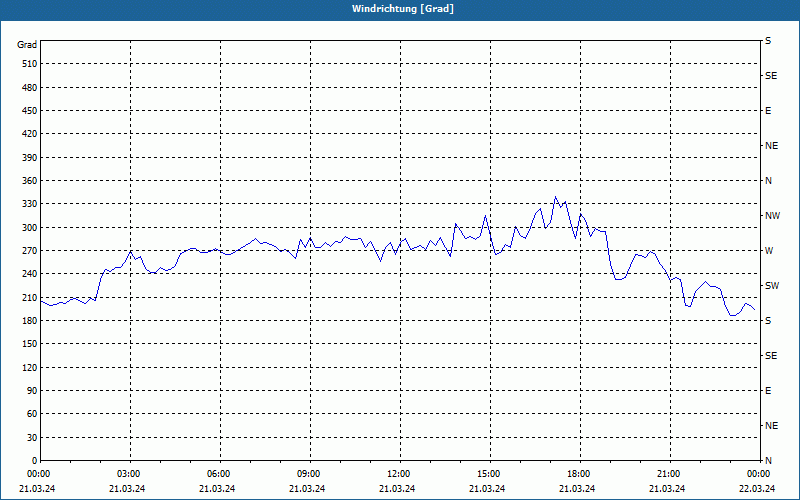Choose the y-axis value "90"
The width and height of the screenshot is (800, 500).
32,391
